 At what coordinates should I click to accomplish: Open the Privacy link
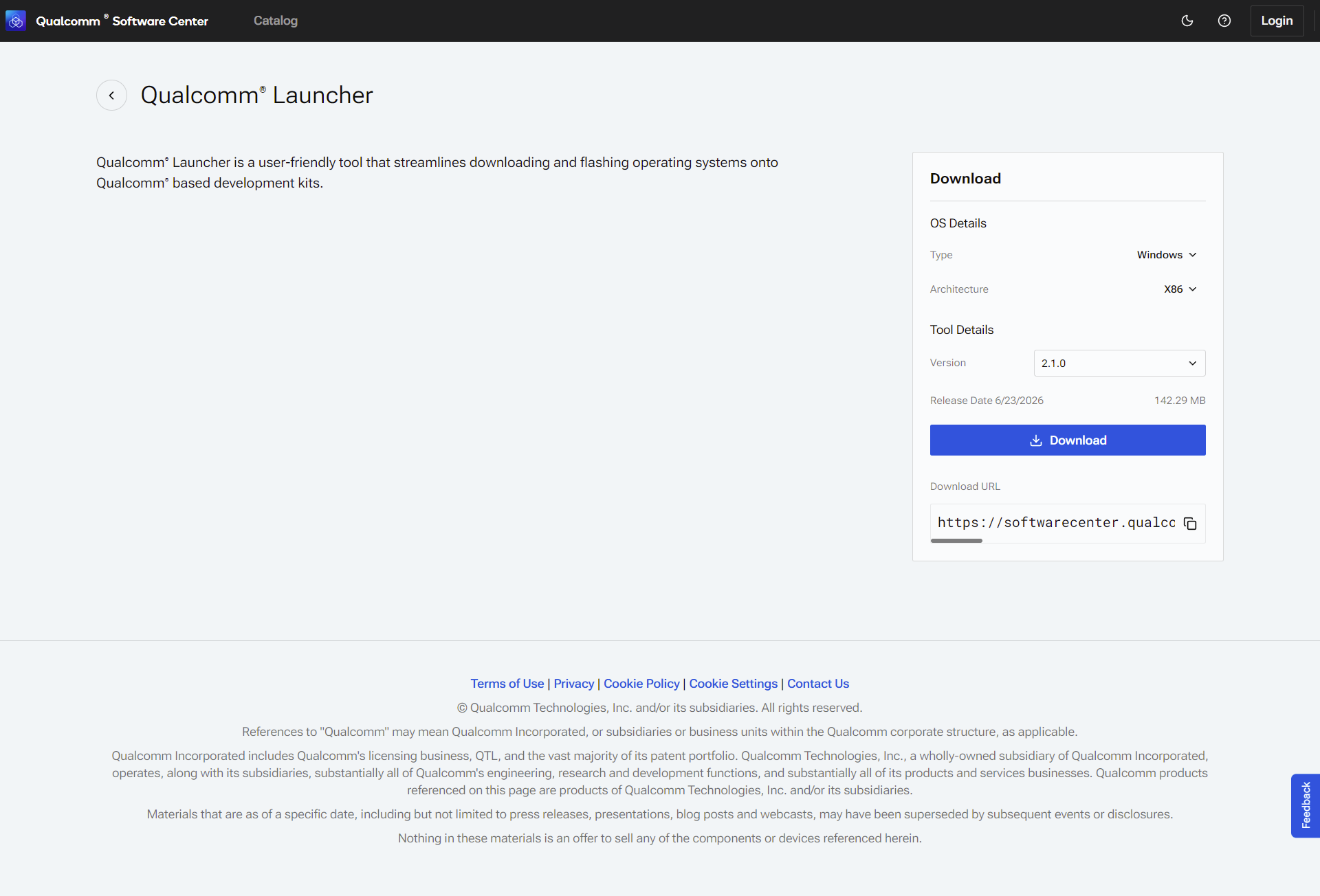click(573, 684)
